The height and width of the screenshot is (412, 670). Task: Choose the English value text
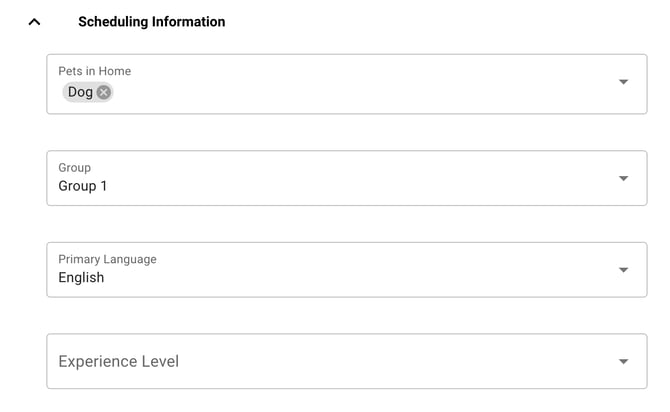tap(81, 278)
